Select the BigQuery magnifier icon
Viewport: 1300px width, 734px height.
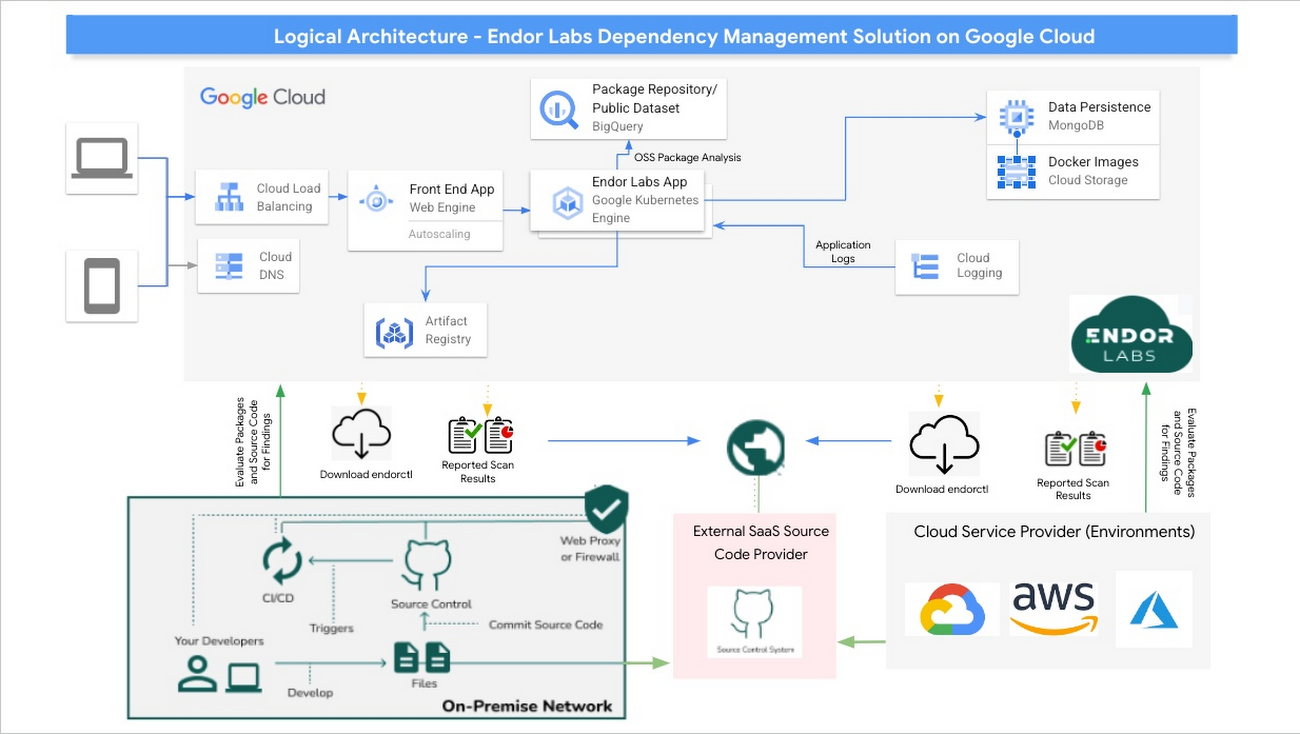559,109
